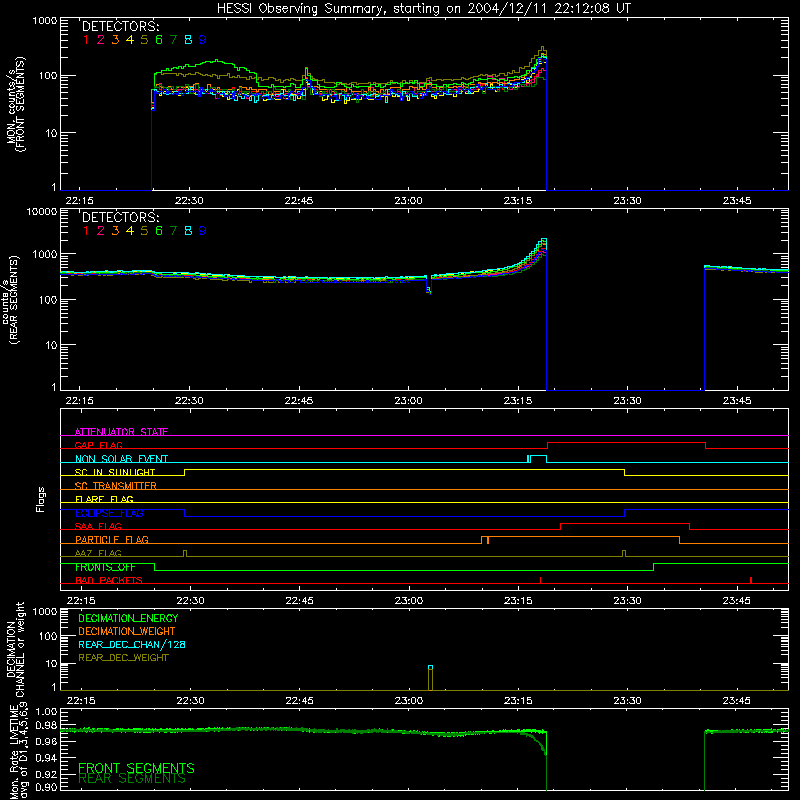Select green detector 6 in rear segments legend
800x800 pixels.
point(159,231)
